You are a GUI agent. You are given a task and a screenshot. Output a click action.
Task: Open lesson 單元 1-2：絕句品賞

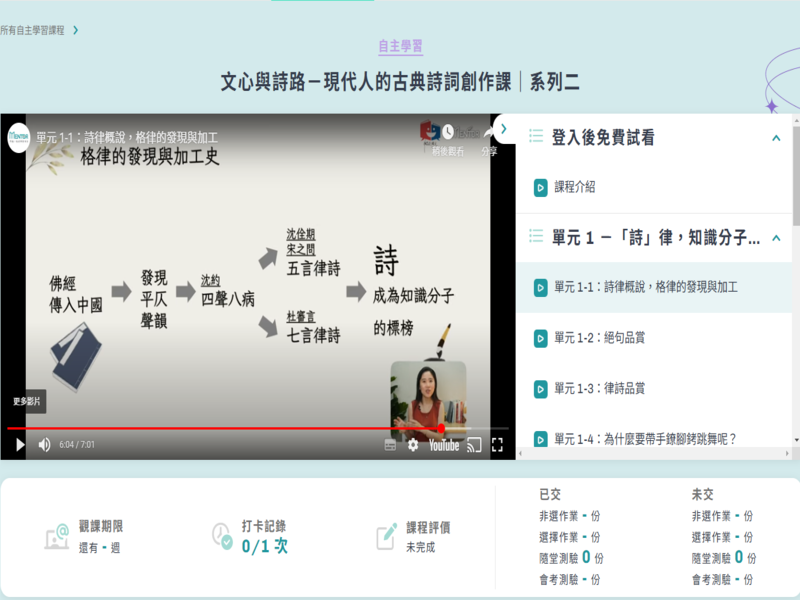599,338
